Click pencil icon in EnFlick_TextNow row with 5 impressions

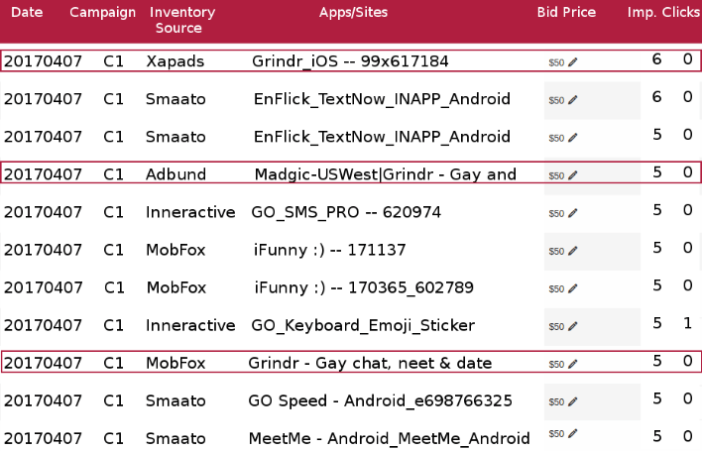(573, 137)
